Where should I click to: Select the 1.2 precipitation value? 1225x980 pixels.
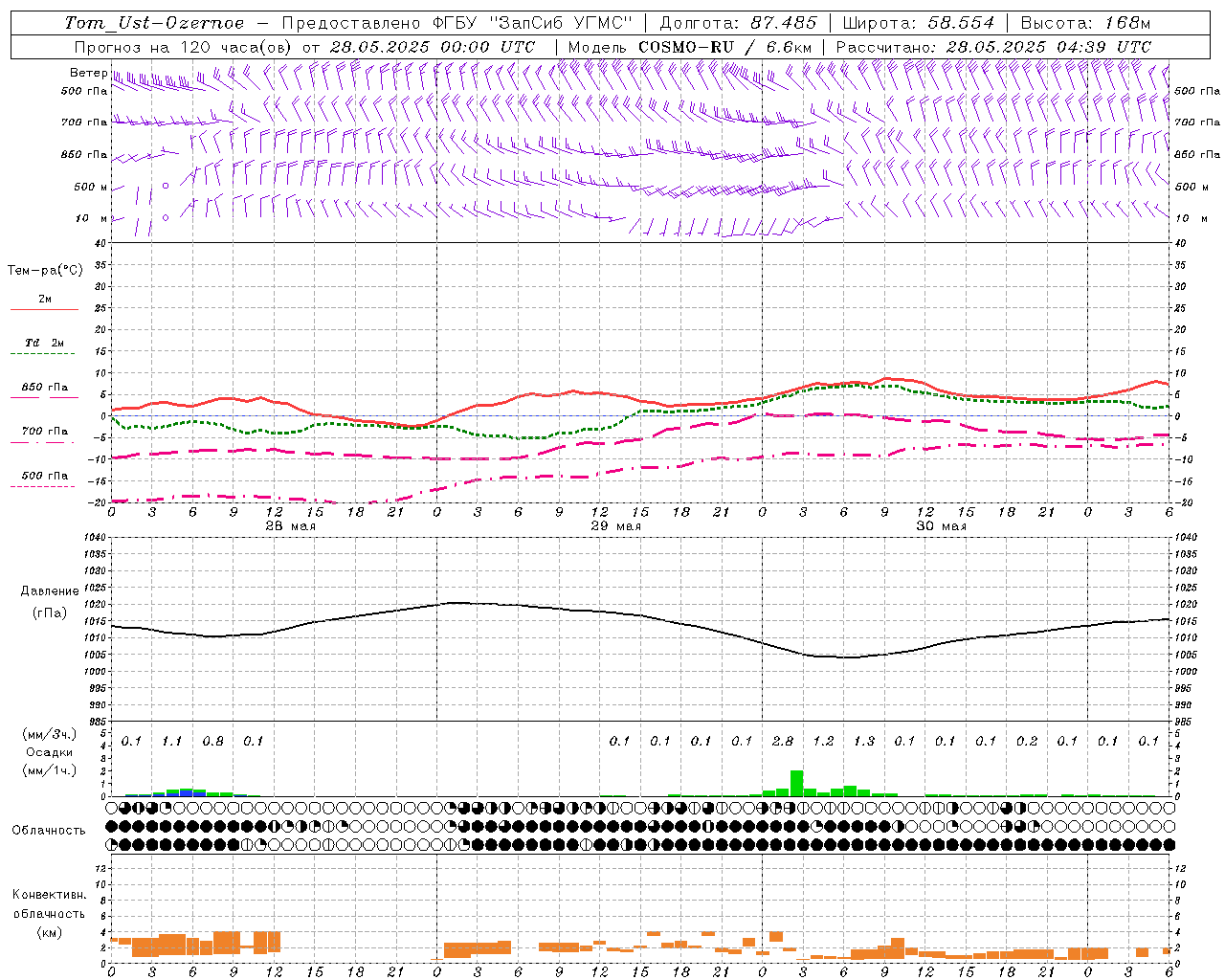point(823,741)
